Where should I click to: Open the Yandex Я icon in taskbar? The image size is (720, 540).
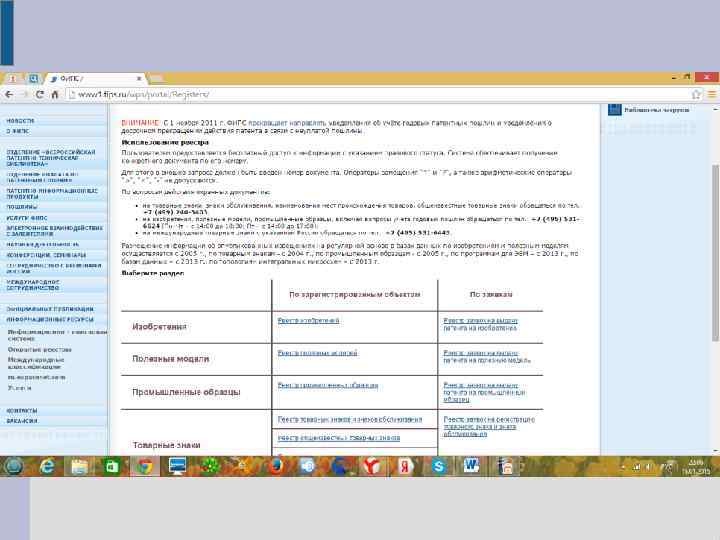tap(405, 467)
